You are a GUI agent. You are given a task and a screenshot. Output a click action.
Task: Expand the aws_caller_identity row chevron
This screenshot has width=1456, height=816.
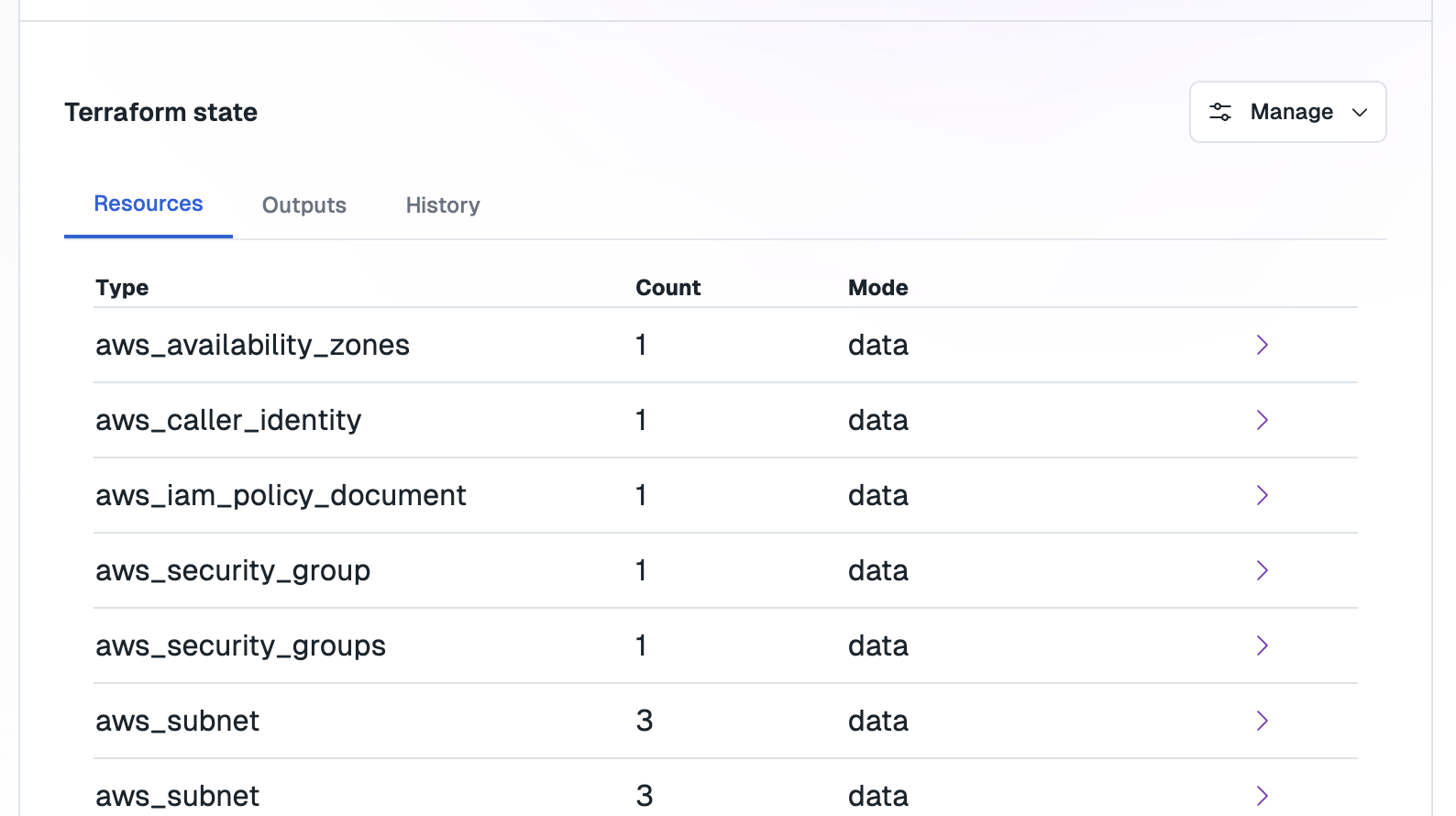pos(1263,420)
